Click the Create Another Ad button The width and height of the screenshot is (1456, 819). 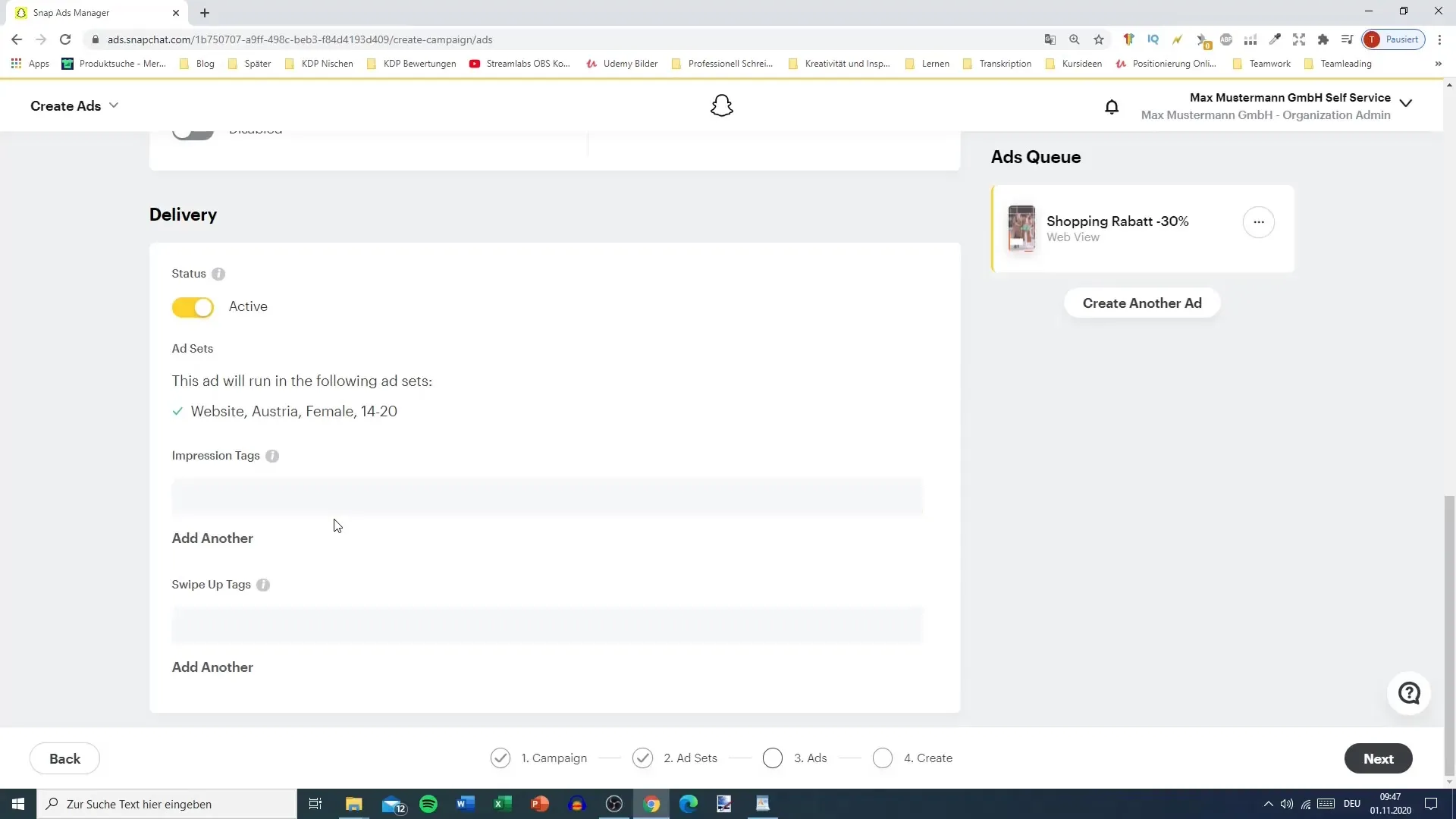1141,303
